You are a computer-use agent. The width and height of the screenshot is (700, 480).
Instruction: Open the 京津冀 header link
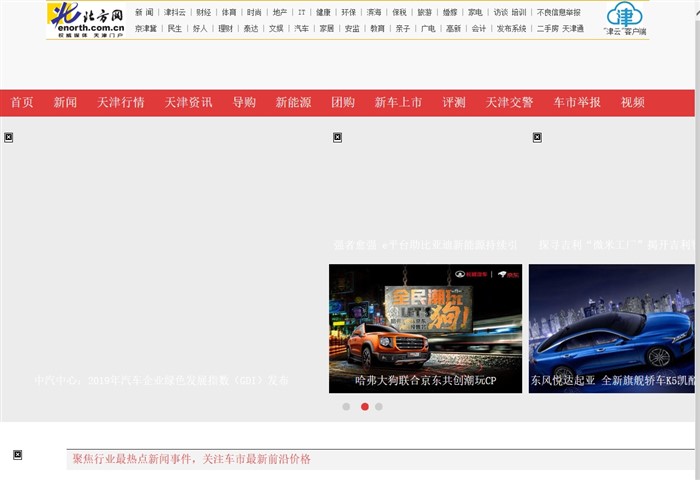[x=146, y=29]
